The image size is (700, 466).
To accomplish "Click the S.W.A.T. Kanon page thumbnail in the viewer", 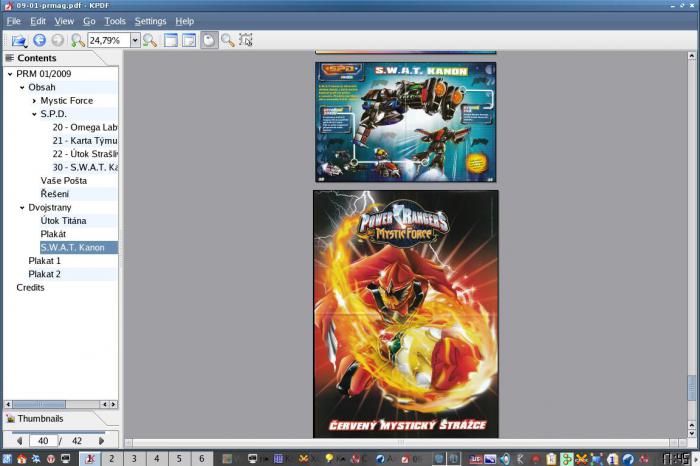I will (406, 122).
